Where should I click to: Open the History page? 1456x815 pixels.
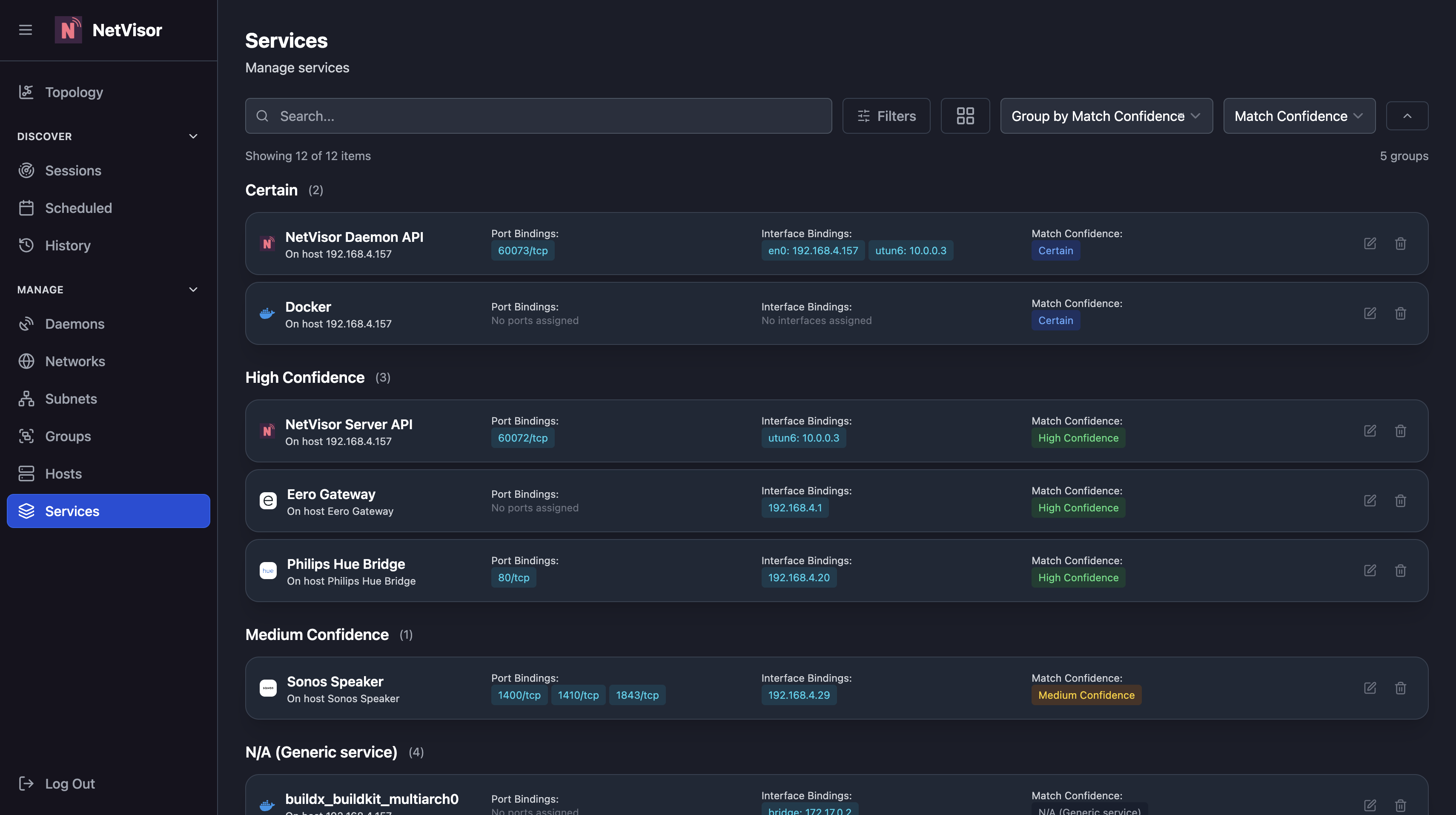click(x=109, y=245)
